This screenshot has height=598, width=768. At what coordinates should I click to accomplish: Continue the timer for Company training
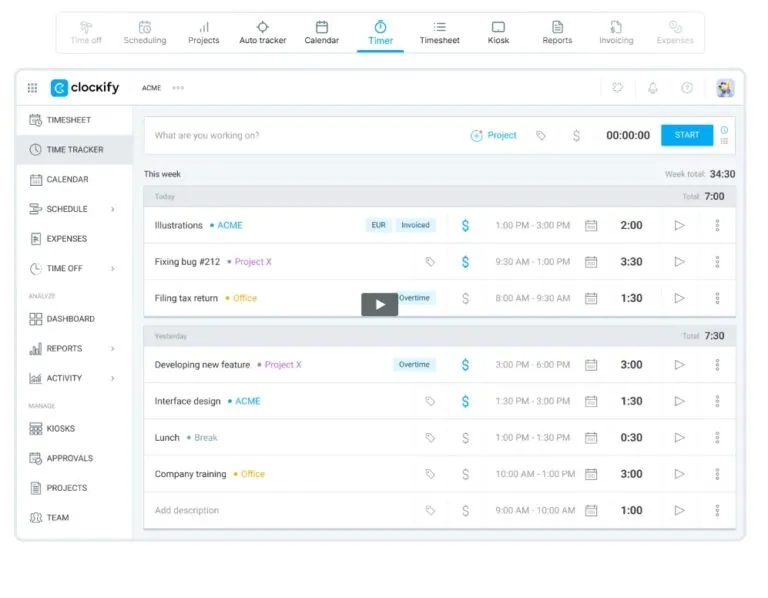click(x=679, y=474)
